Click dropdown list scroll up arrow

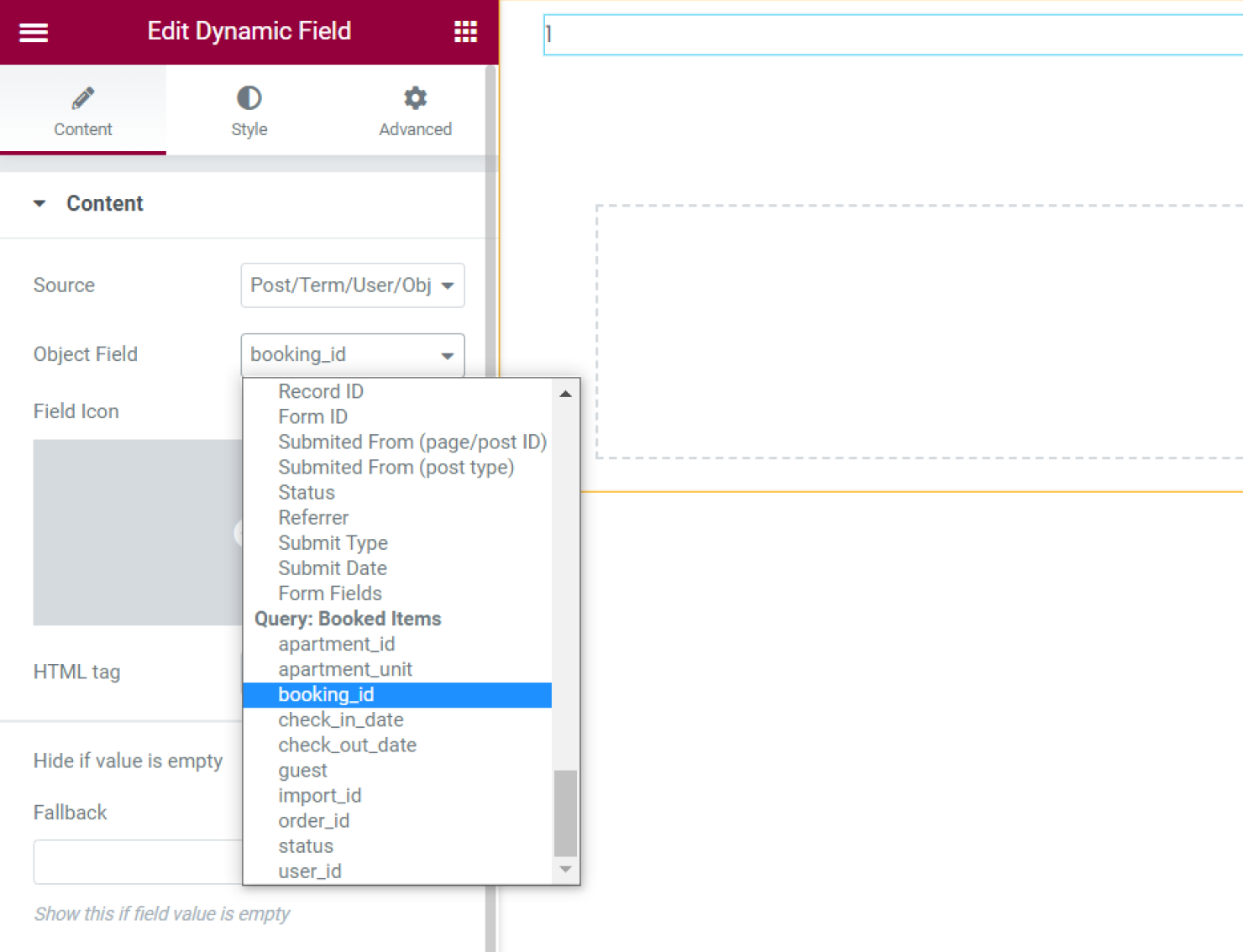point(565,393)
